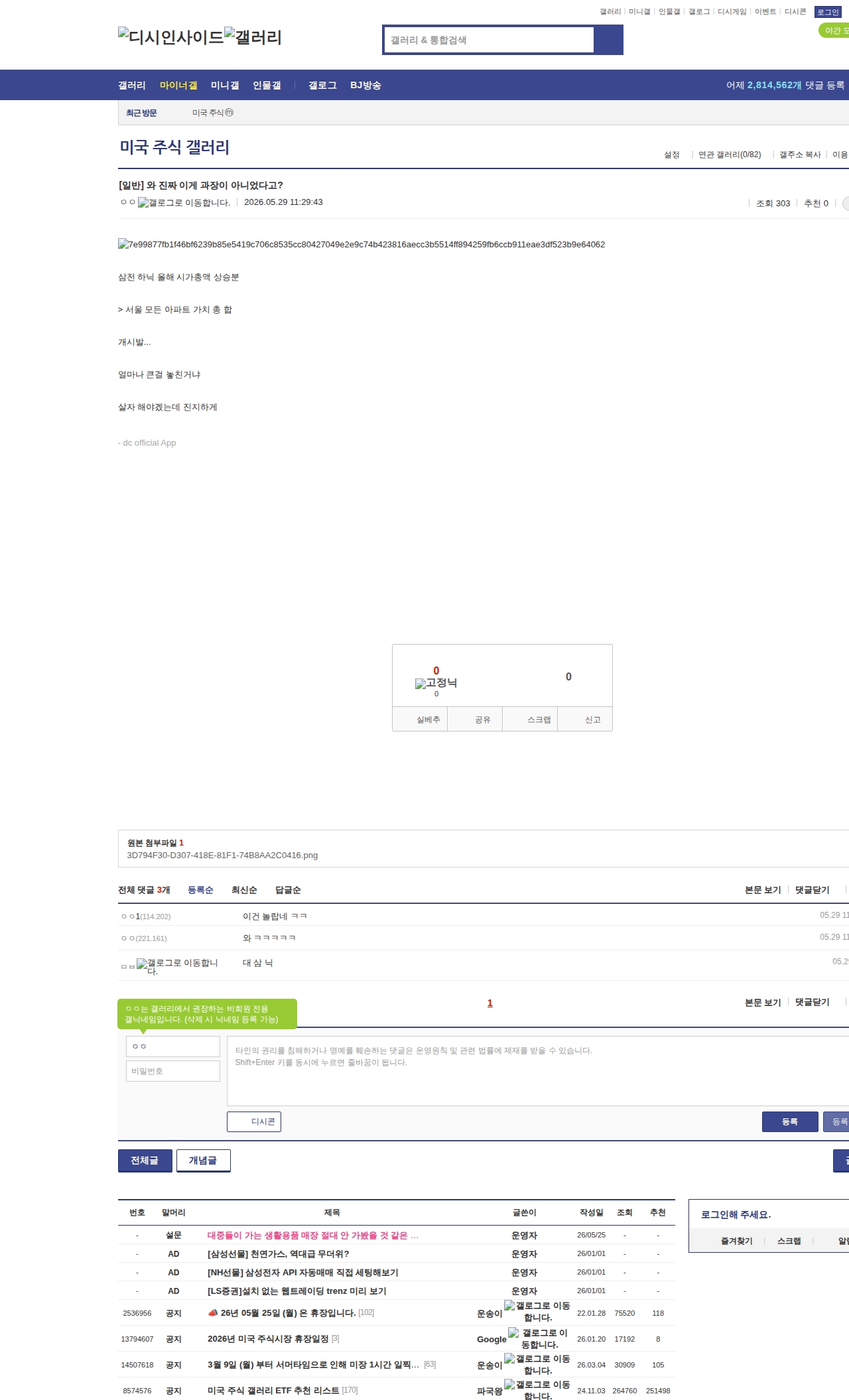Viewport: 849px width, 1400px height.
Task: Open AD post [LS증권] 웹트레이딩 trenz
Action: [x=296, y=1291]
